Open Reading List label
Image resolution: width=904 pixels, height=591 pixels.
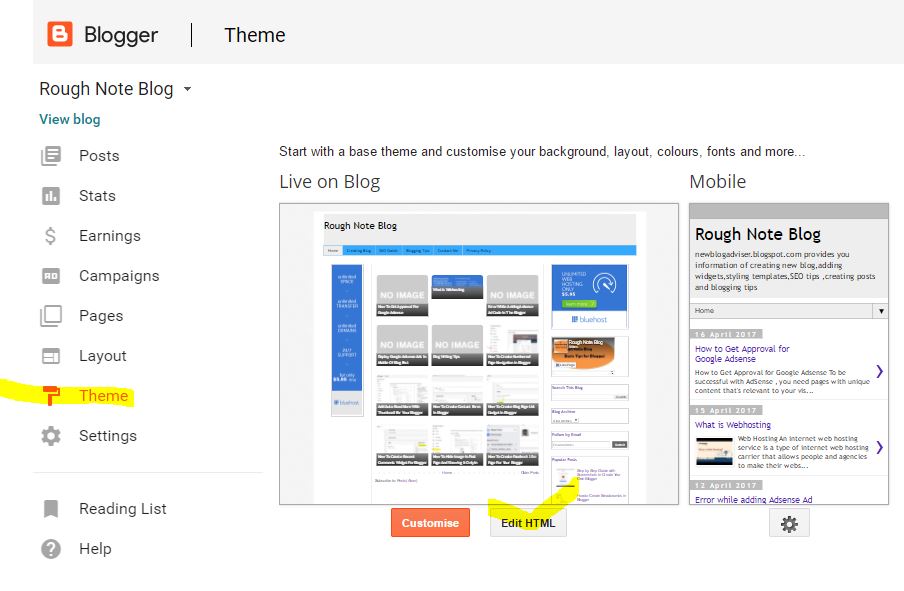(x=123, y=509)
